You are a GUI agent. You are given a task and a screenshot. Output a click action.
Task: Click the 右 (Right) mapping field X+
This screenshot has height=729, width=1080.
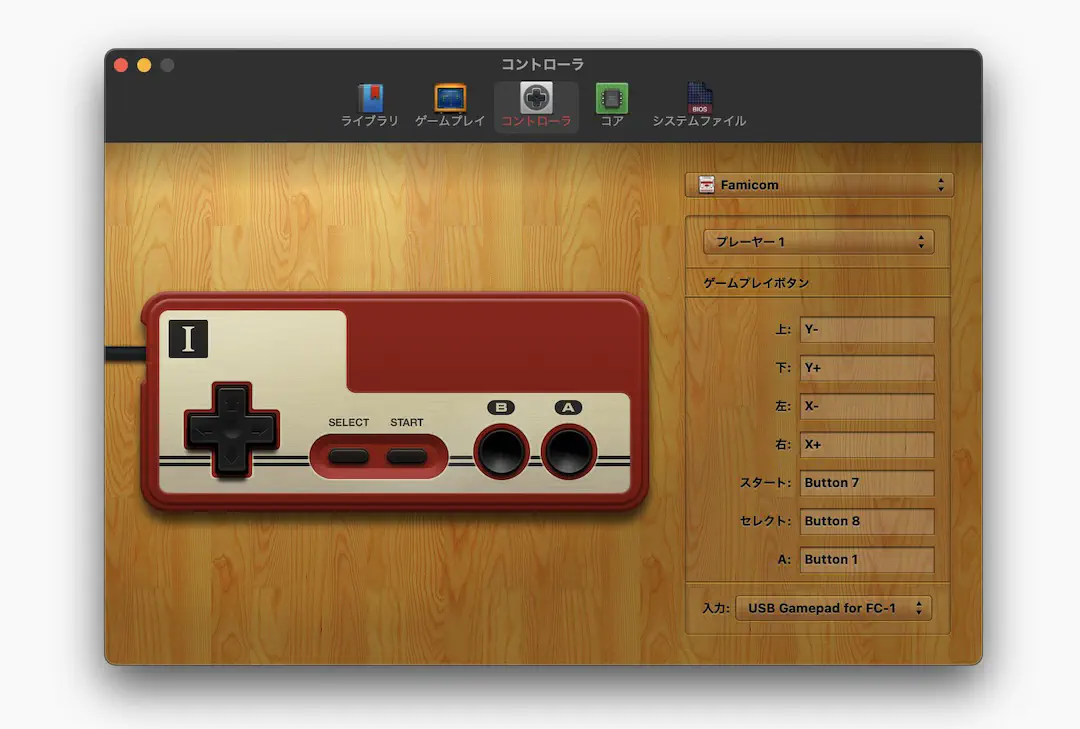pos(866,444)
